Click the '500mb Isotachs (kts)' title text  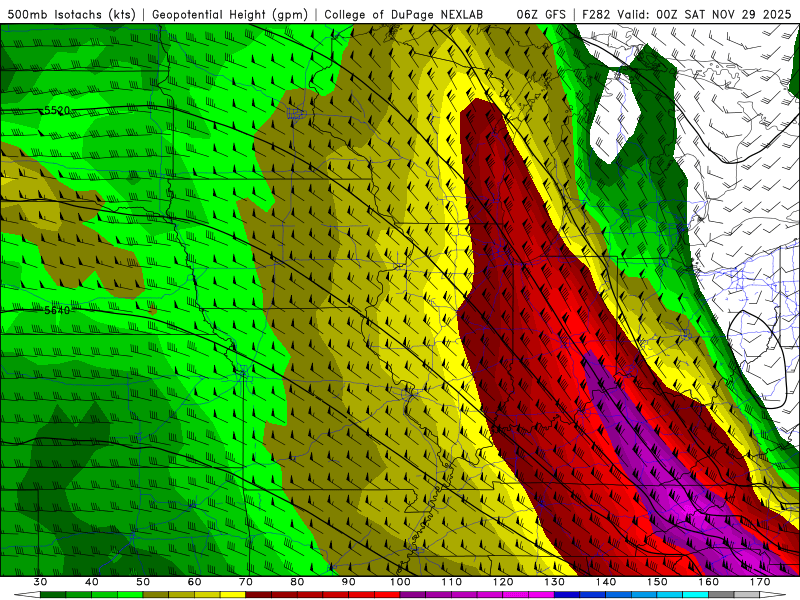tap(71, 15)
